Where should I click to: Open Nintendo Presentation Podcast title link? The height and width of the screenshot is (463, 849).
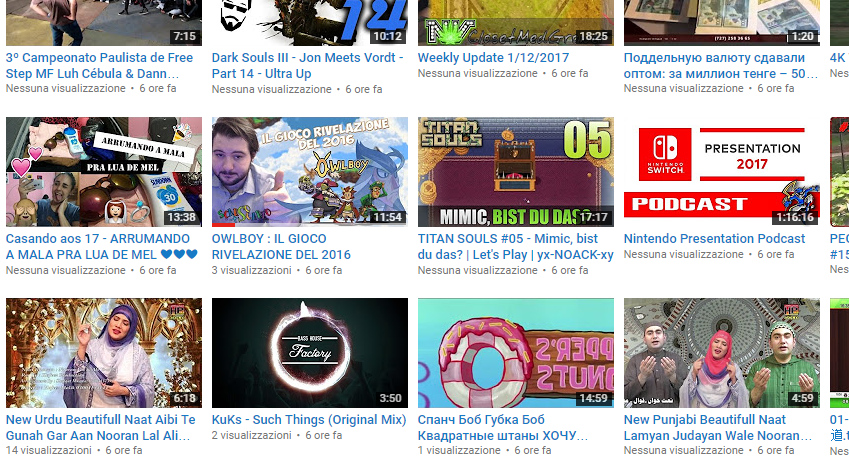(x=714, y=239)
